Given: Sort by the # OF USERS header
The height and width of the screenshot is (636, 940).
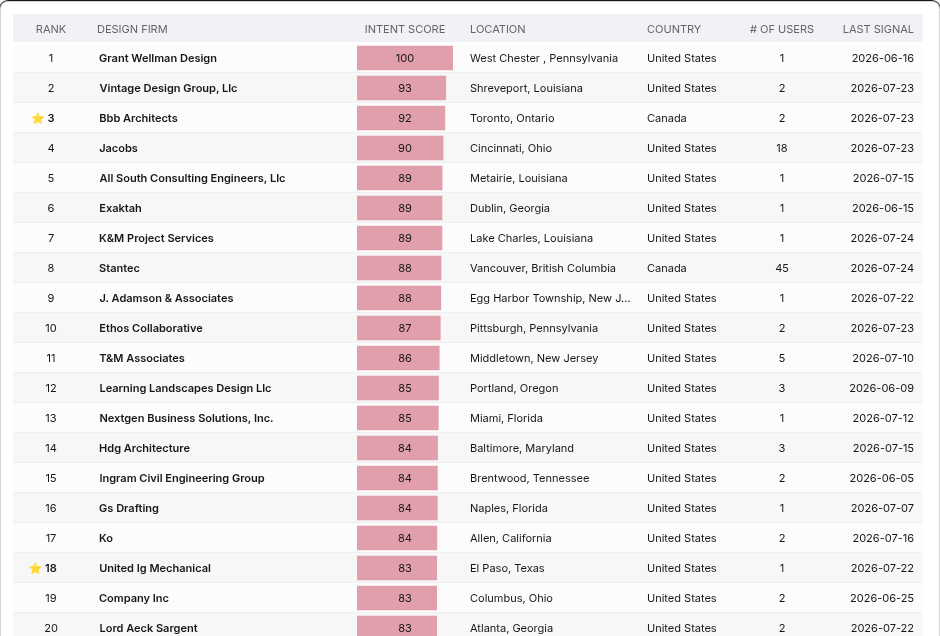Looking at the screenshot, I should coord(782,29).
